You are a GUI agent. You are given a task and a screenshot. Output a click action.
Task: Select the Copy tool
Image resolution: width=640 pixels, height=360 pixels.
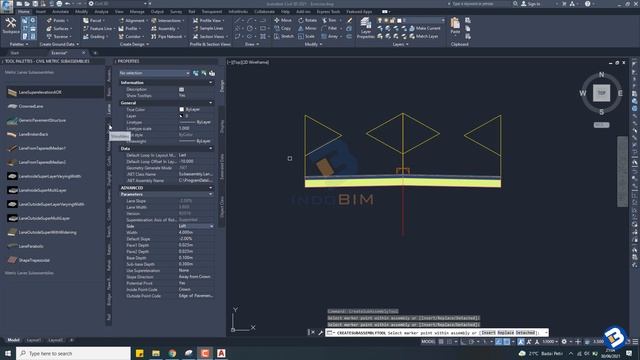coord(282,28)
